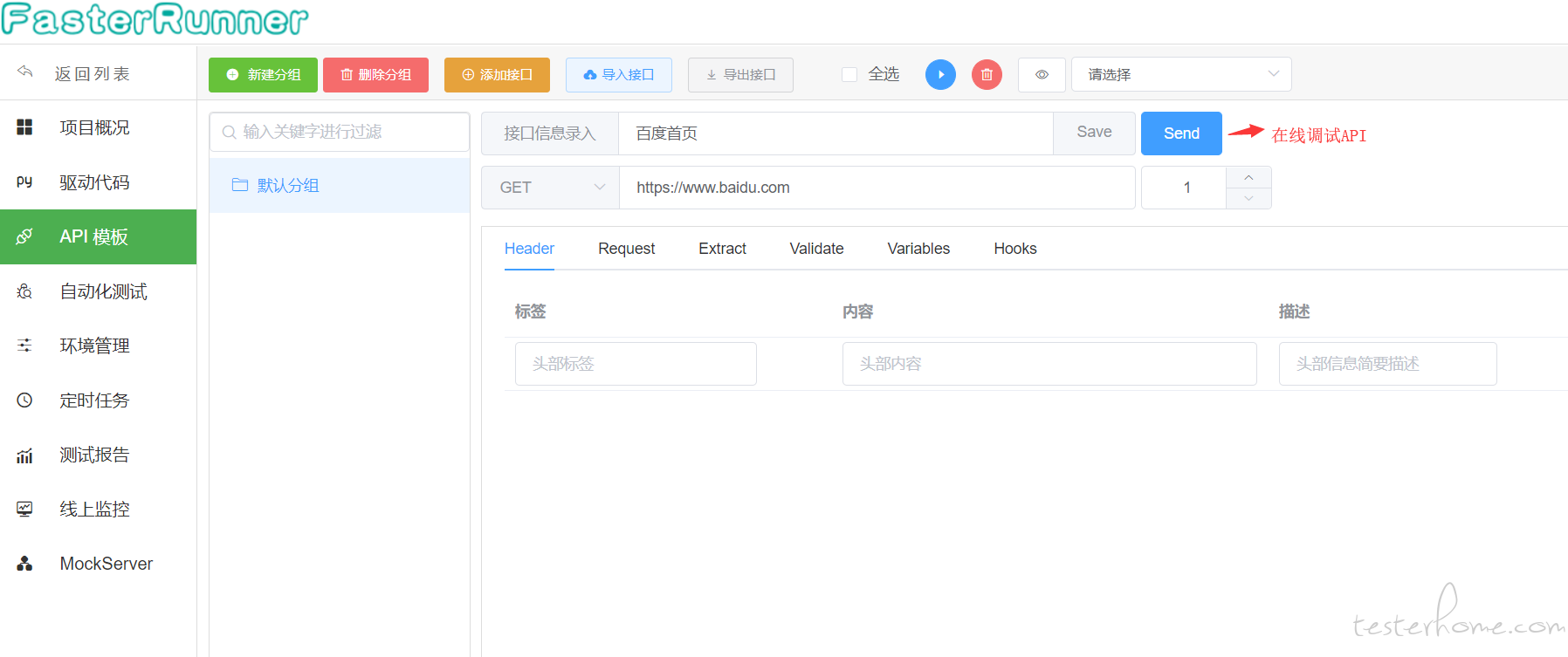Switch to the Variables tab

coord(918,249)
